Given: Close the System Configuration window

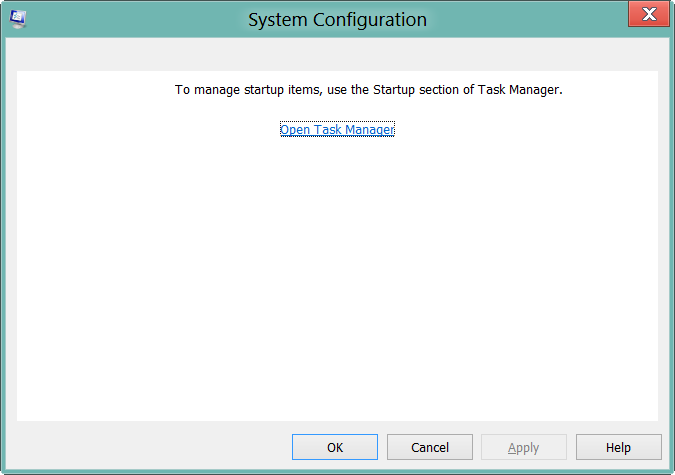Looking at the screenshot, I should coord(648,15).
